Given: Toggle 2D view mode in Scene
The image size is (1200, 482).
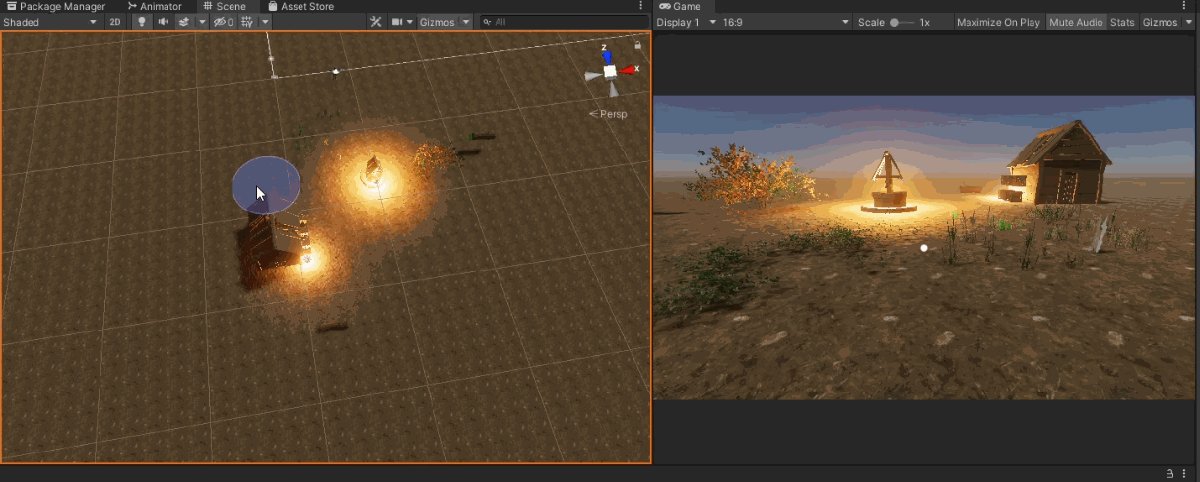Looking at the screenshot, I should pos(116,22).
